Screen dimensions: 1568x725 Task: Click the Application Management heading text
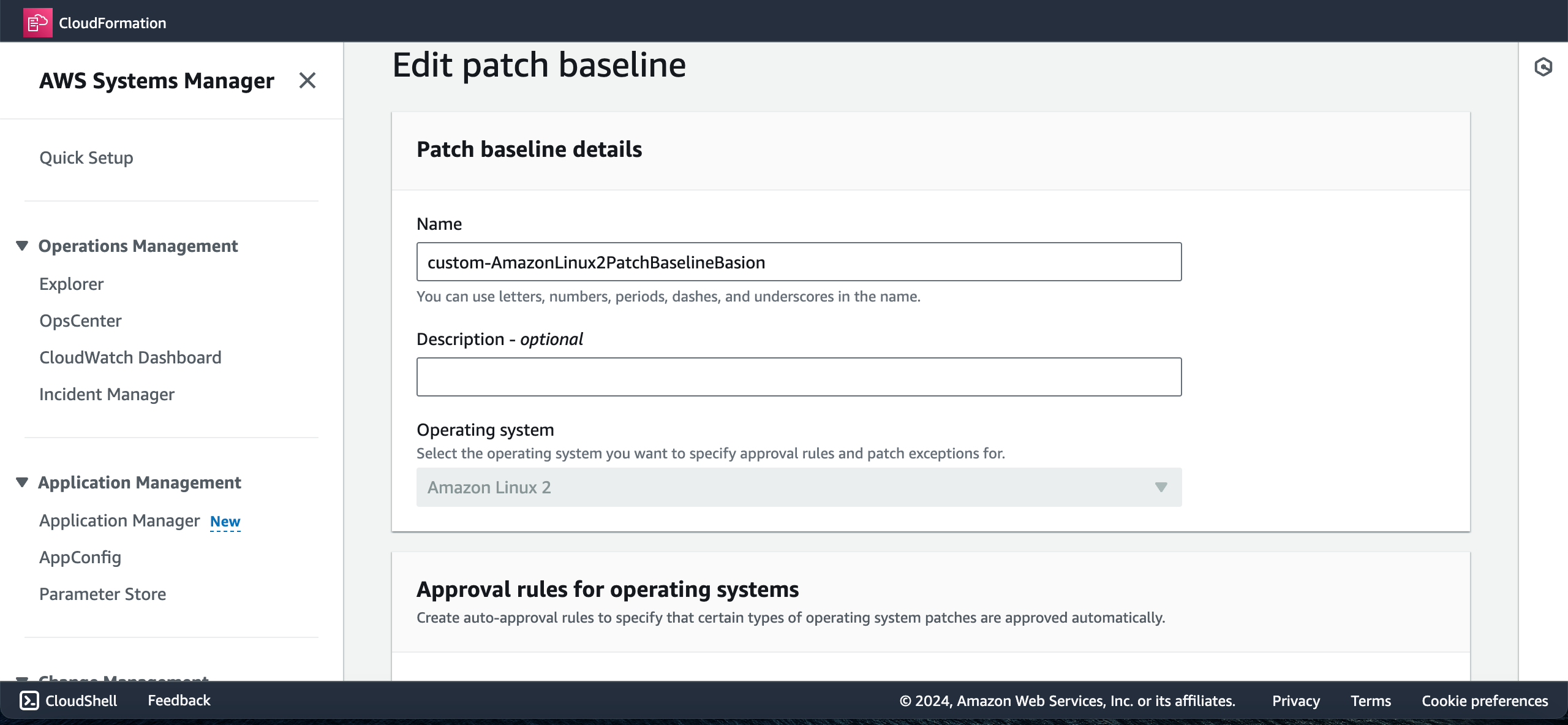tap(140, 482)
